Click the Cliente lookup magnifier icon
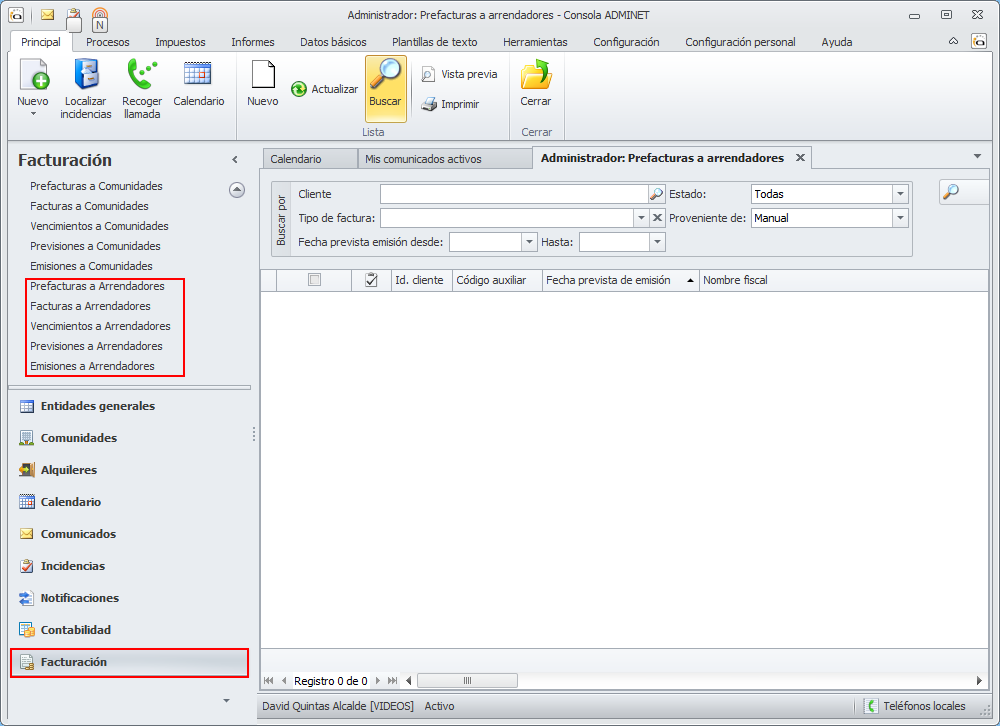Viewport: 1000px width, 726px height. pyautogui.click(x=656, y=194)
